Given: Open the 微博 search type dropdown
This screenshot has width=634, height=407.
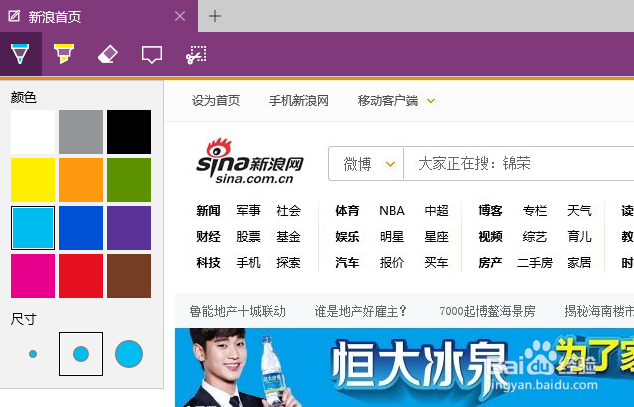Looking at the screenshot, I should (x=366, y=164).
